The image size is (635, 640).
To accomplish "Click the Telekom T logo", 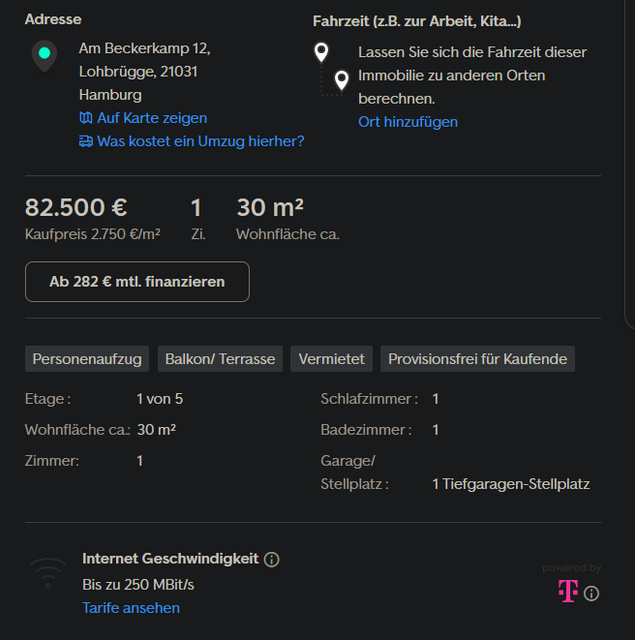I will 568,591.
